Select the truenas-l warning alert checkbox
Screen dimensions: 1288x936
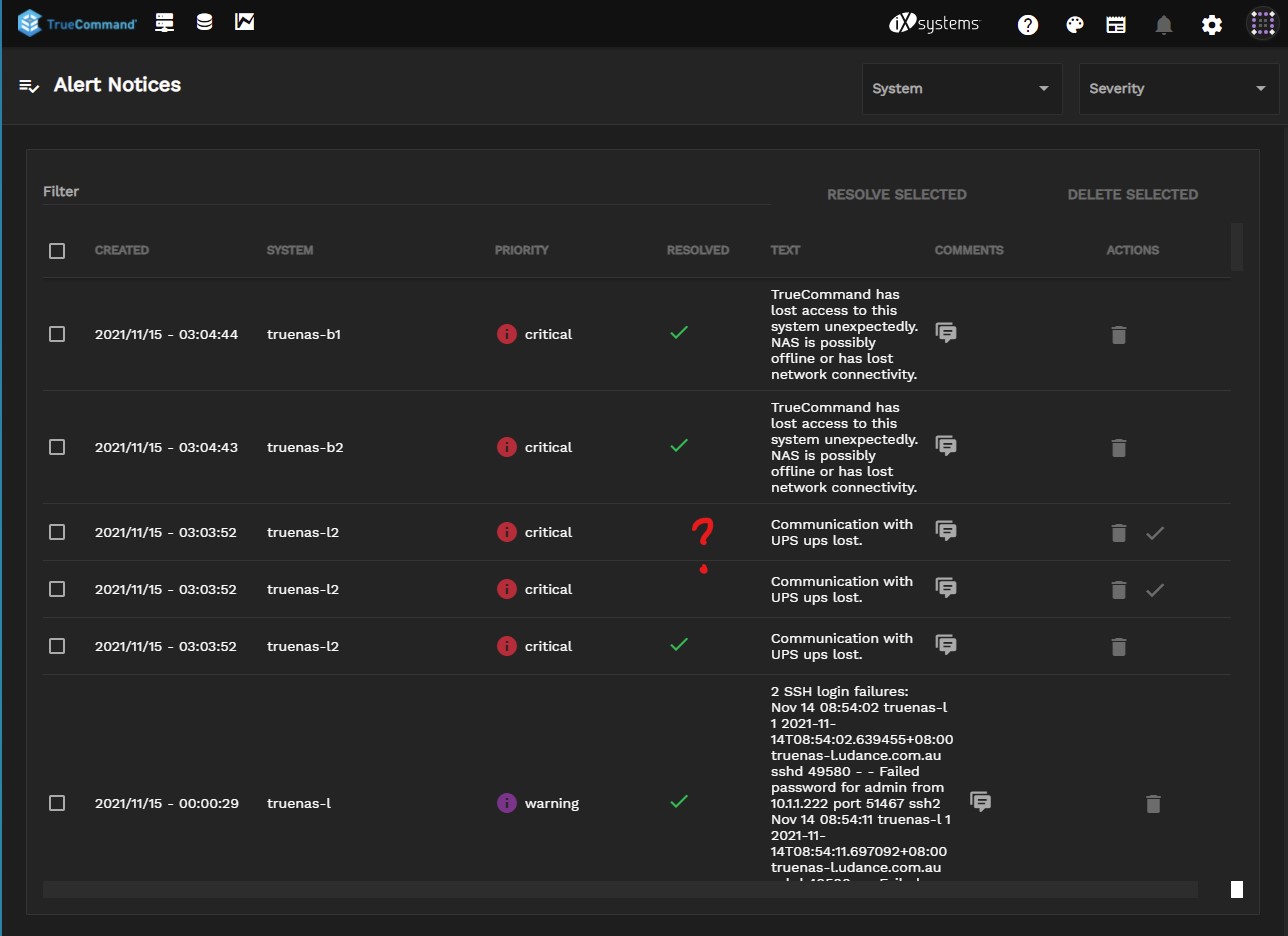point(57,803)
